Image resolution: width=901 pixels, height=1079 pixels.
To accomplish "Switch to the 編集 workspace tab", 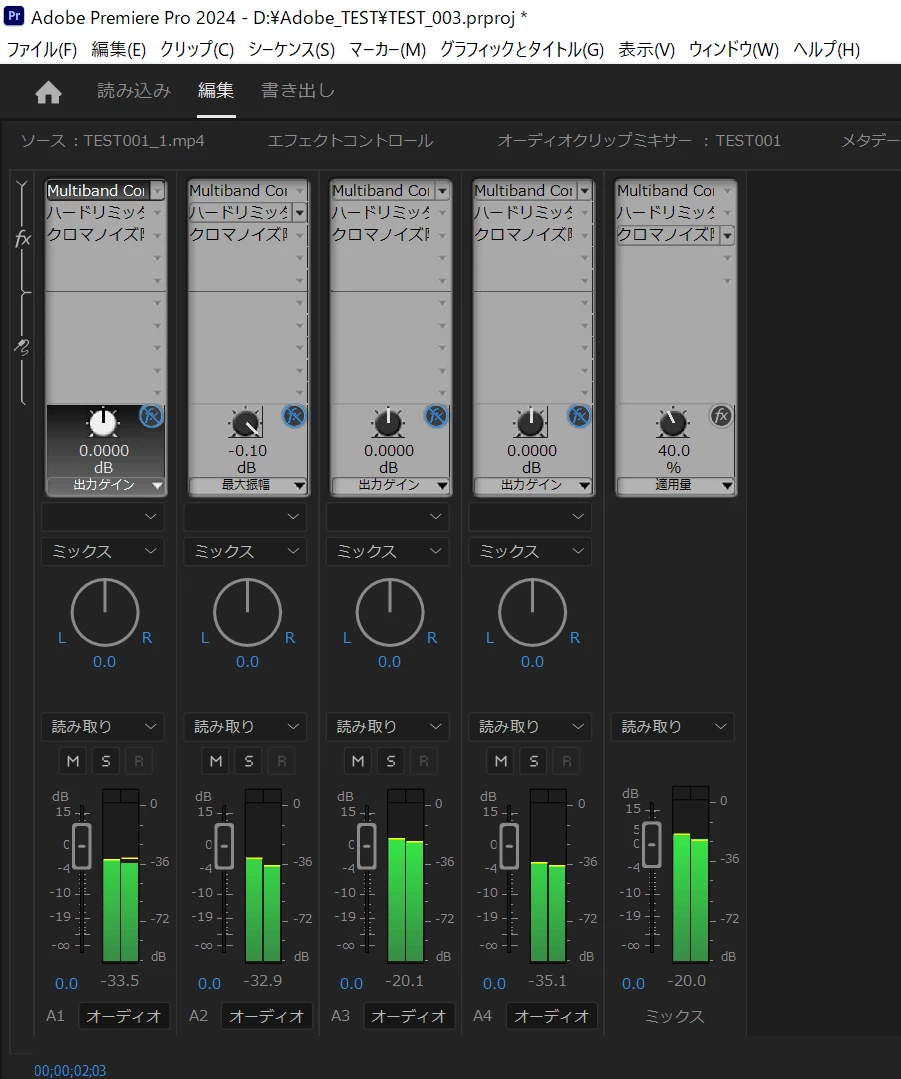I will point(216,91).
